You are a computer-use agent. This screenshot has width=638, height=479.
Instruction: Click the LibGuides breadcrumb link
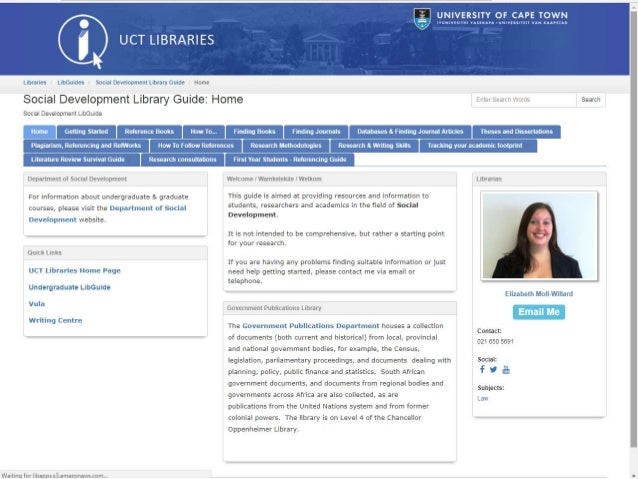70,82
